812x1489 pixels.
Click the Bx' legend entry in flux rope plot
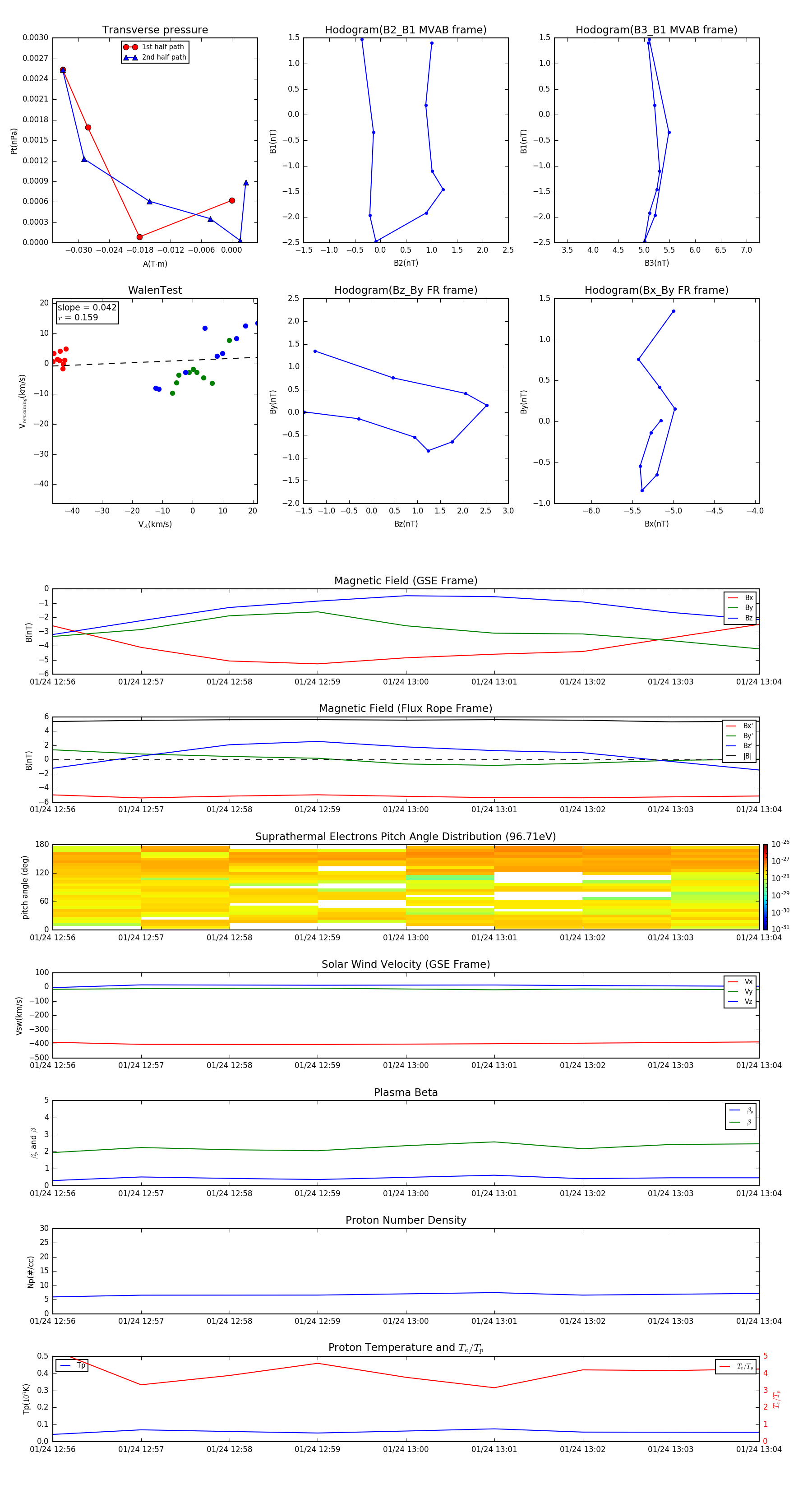click(x=739, y=726)
